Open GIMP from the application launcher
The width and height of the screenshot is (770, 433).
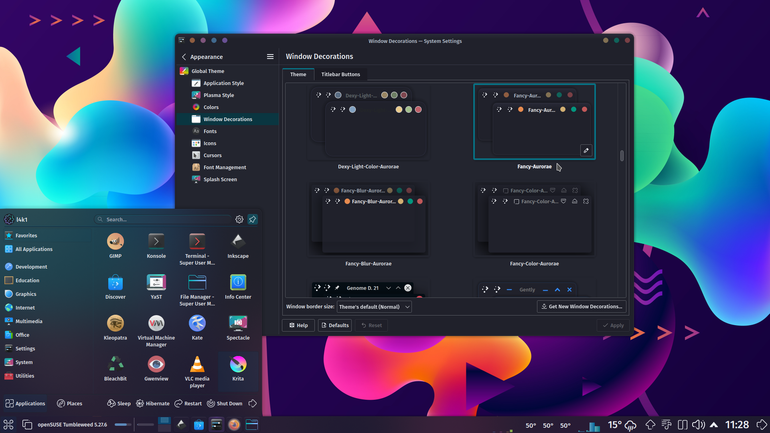pos(115,245)
